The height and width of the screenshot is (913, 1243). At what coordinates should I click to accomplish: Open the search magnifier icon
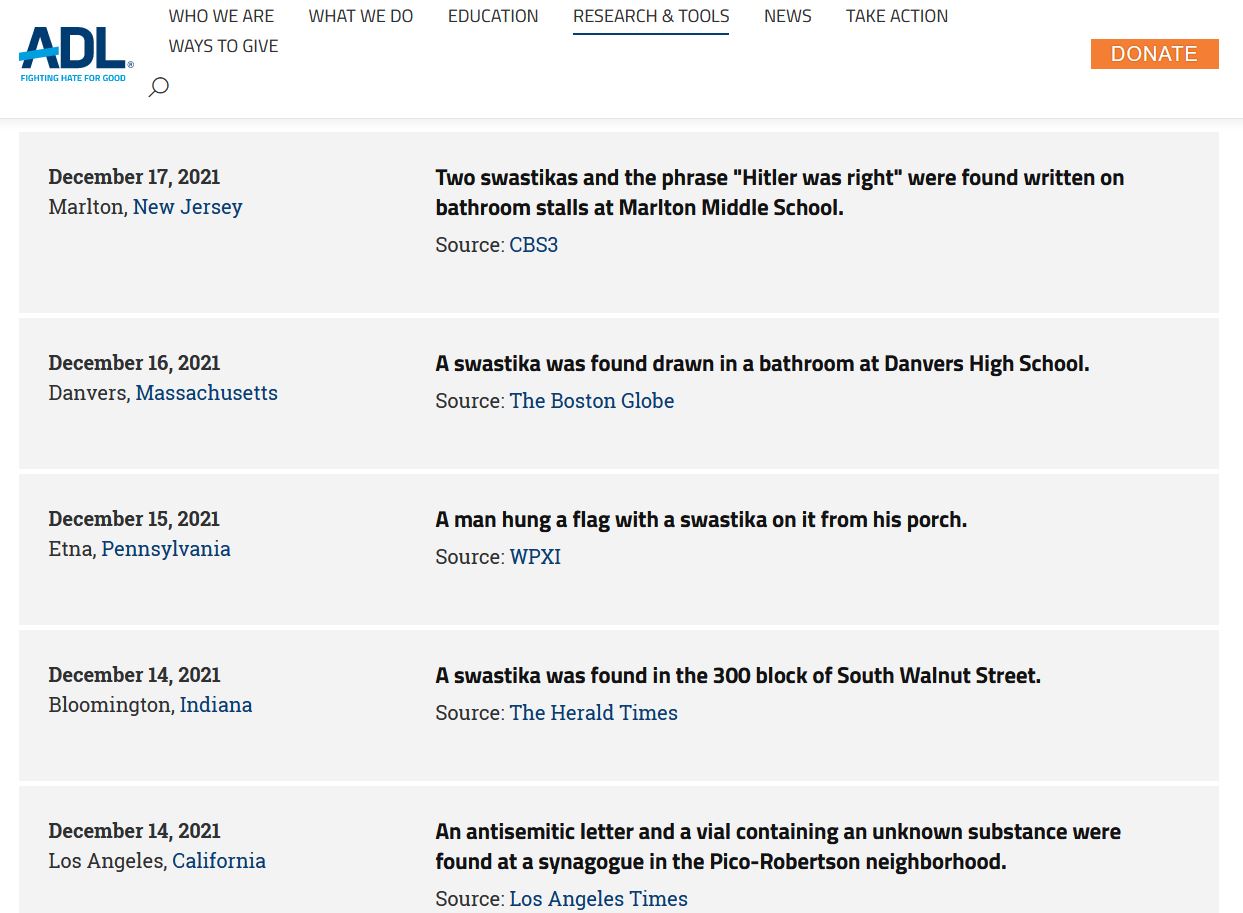tap(158, 87)
